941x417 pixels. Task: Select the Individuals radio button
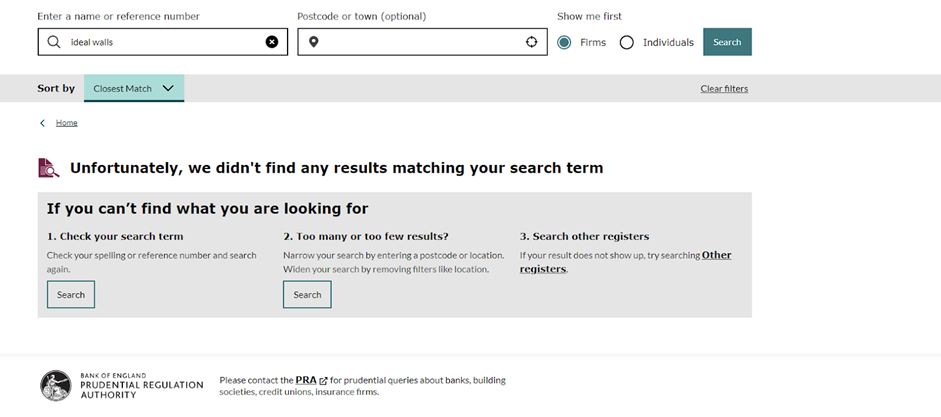pyautogui.click(x=627, y=43)
